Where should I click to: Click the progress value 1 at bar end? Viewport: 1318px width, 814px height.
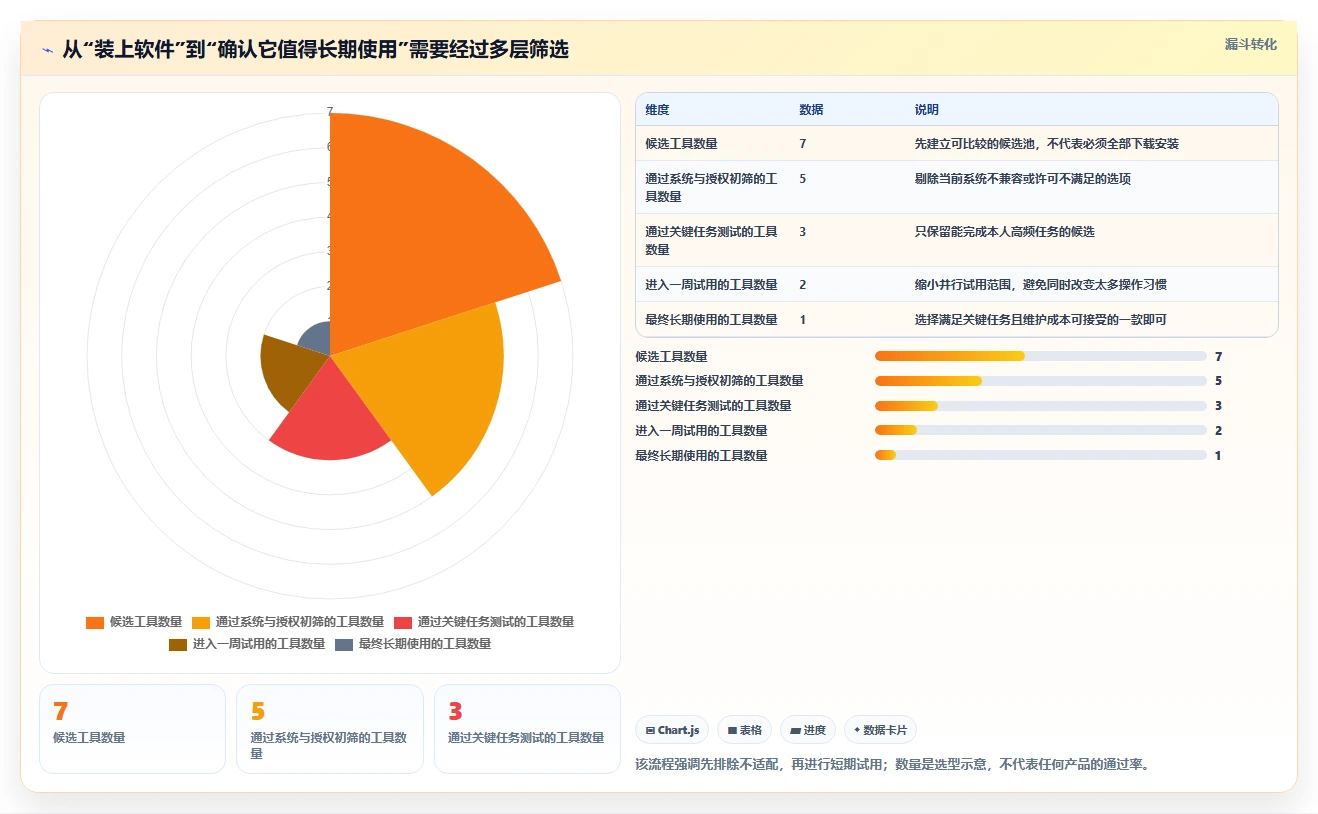[x=1218, y=456]
